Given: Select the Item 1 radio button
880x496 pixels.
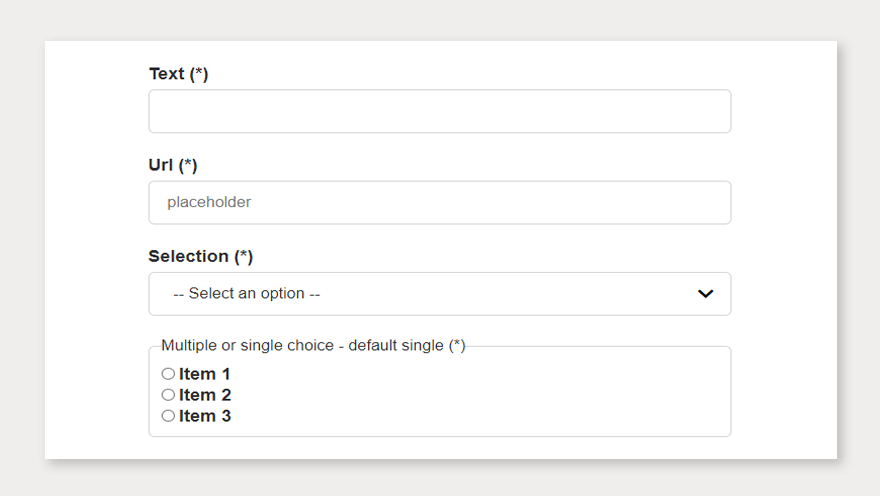Looking at the screenshot, I should 168,374.
